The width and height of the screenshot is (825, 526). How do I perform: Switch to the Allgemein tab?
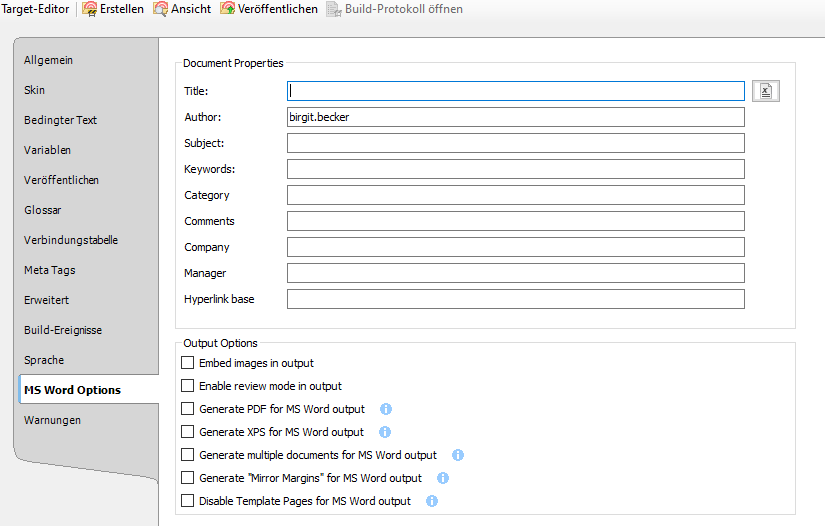pos(49,60)
